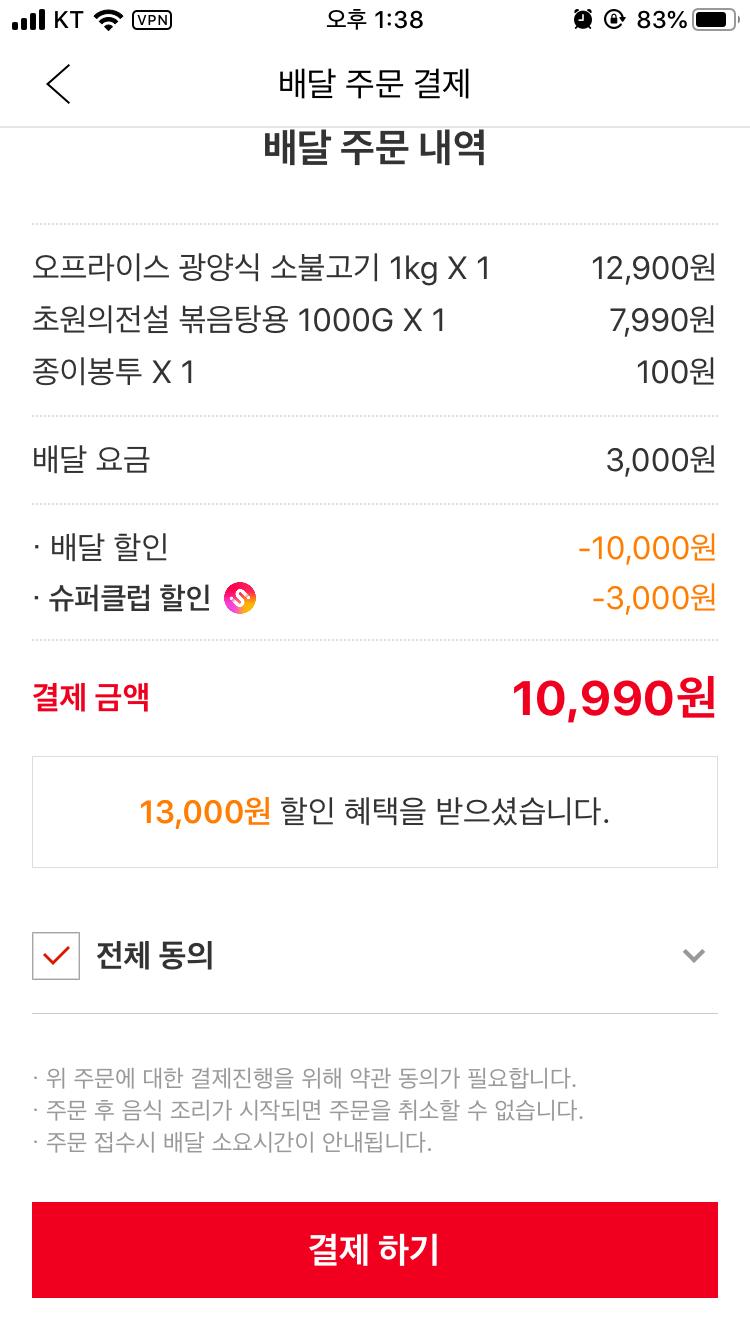Tap the Wi-Fi status icon
This screenshot has width=750, height=1334.
click(x=107, y=20)
